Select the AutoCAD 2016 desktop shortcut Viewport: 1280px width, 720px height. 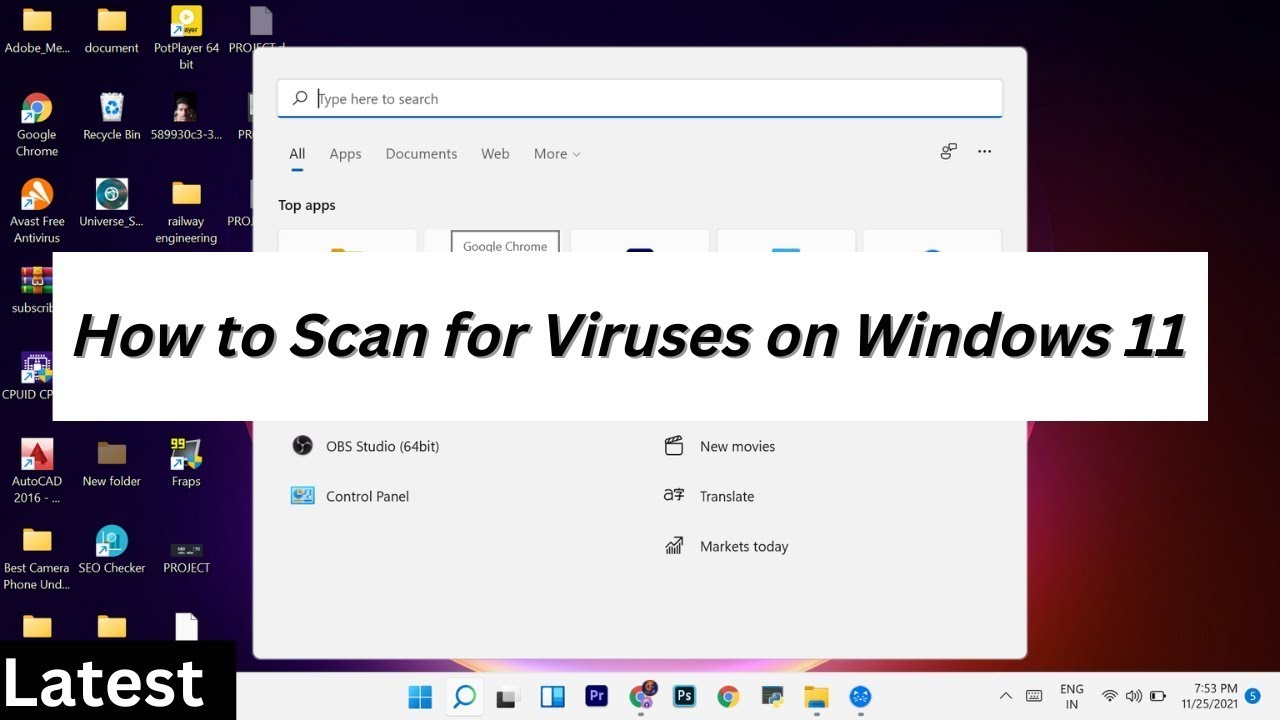tap(37, 471)
